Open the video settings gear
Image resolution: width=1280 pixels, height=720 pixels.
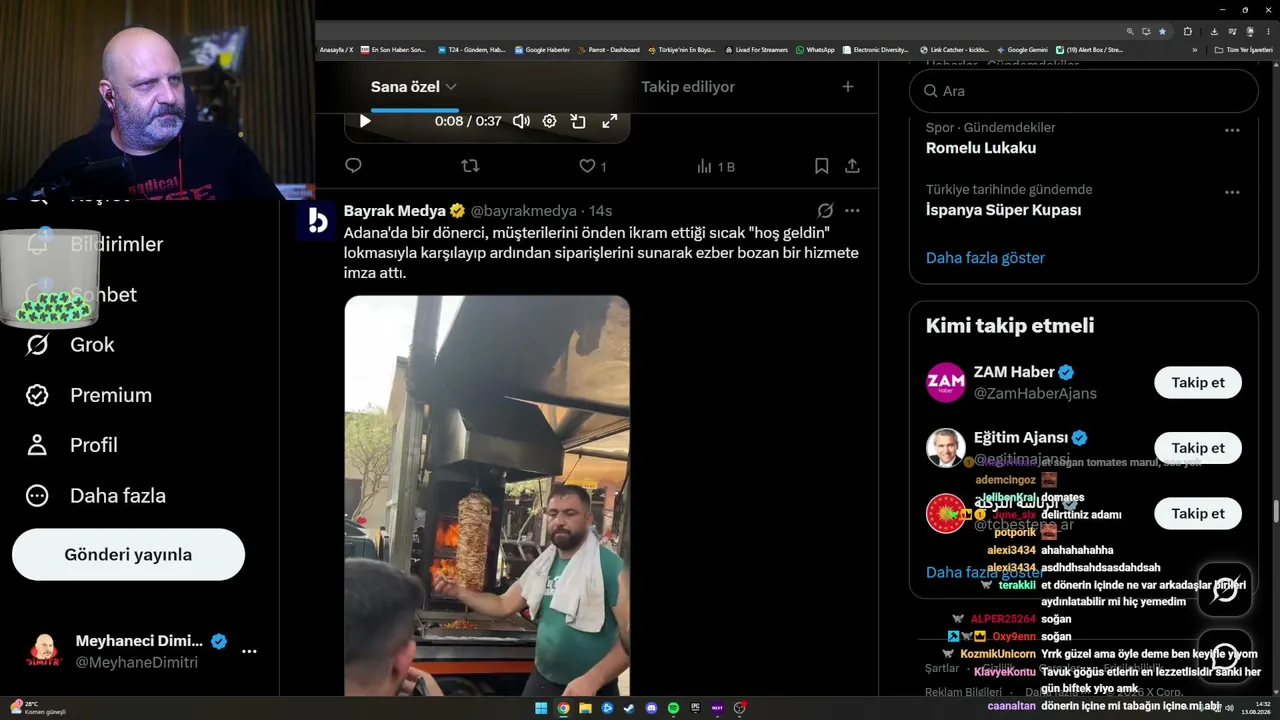coord(549,121)
